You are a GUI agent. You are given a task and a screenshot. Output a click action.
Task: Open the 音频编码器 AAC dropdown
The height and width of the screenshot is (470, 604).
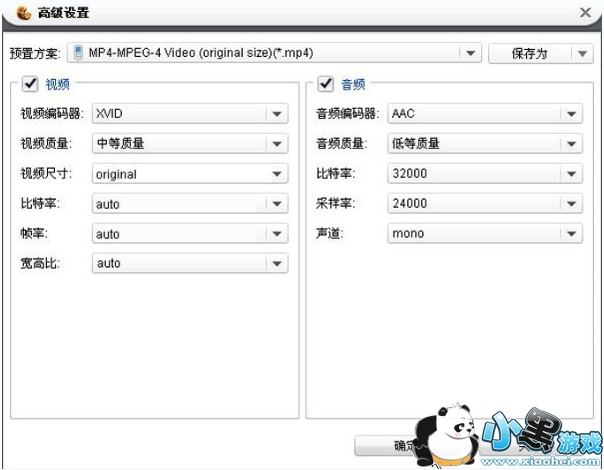click(485, 114)
